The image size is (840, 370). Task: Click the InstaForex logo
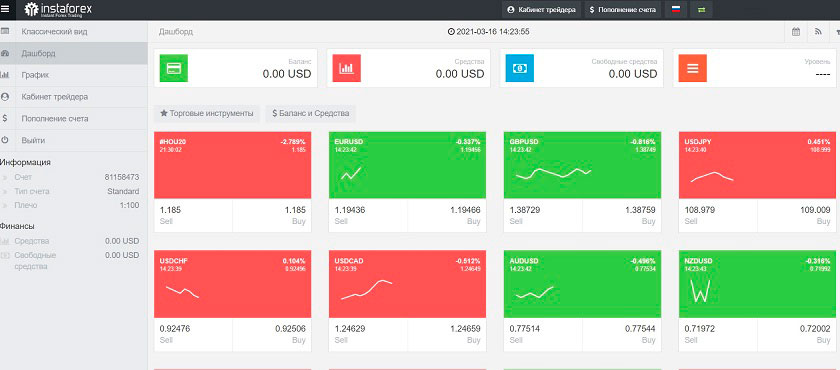pyautogui.click(x=58, y=10)
